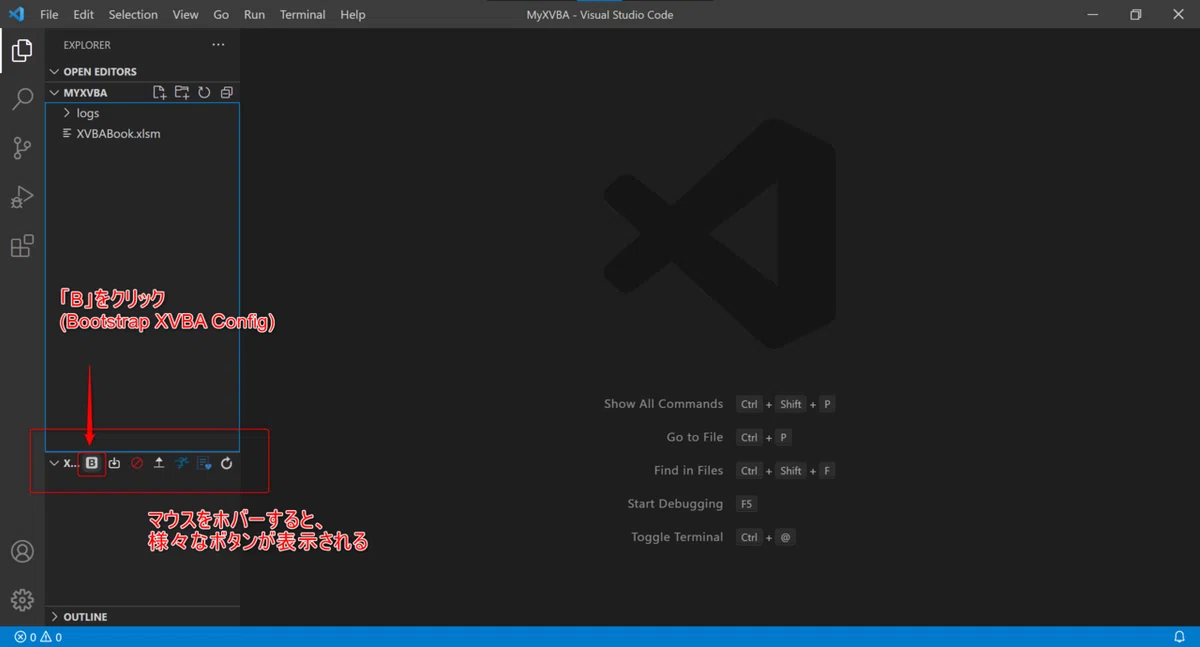Image resolution: width=1200 pixels, height=647 pixels.
Task: Open the Run and Debug view
Action: (x=22, y=197)
